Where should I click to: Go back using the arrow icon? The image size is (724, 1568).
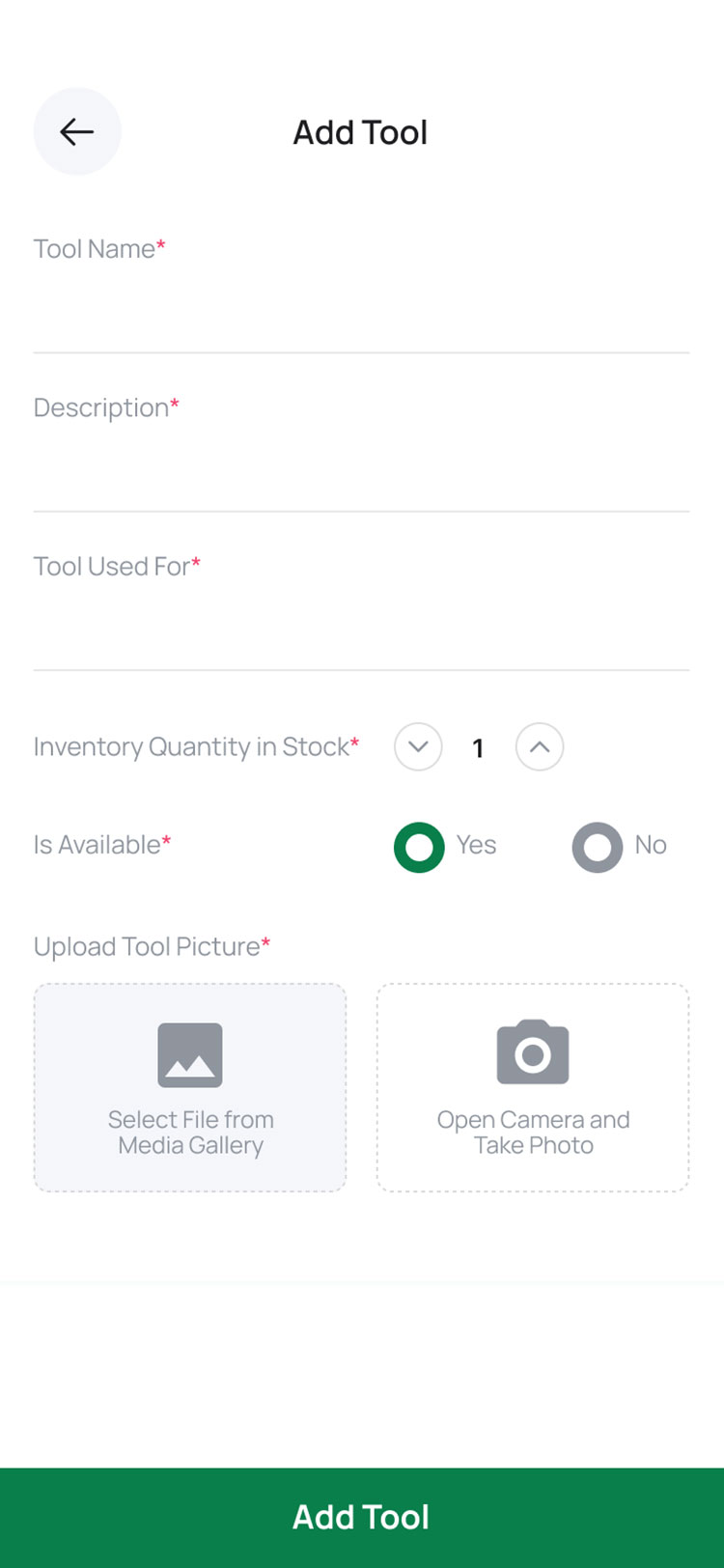(x=77, y=131)
